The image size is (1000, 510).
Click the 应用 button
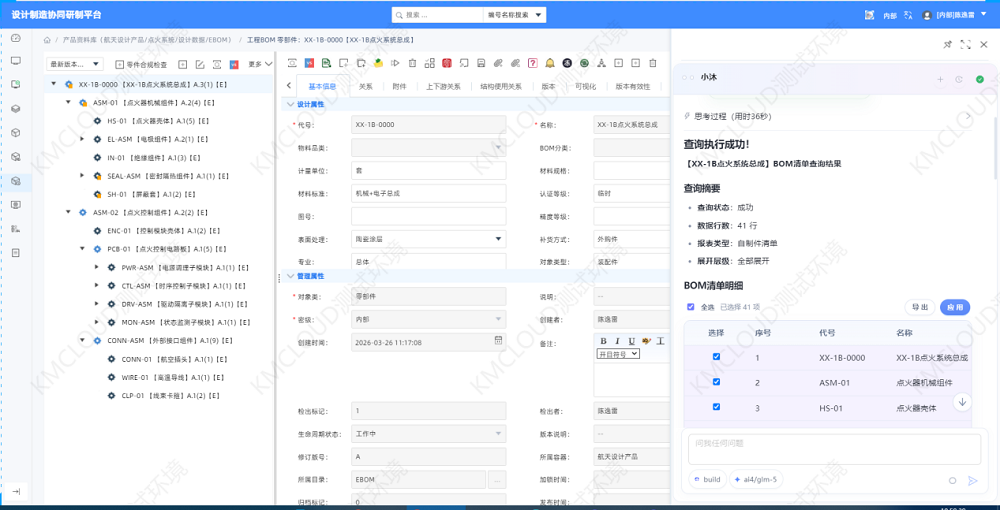pyautogui.click(x=955, y=307)
